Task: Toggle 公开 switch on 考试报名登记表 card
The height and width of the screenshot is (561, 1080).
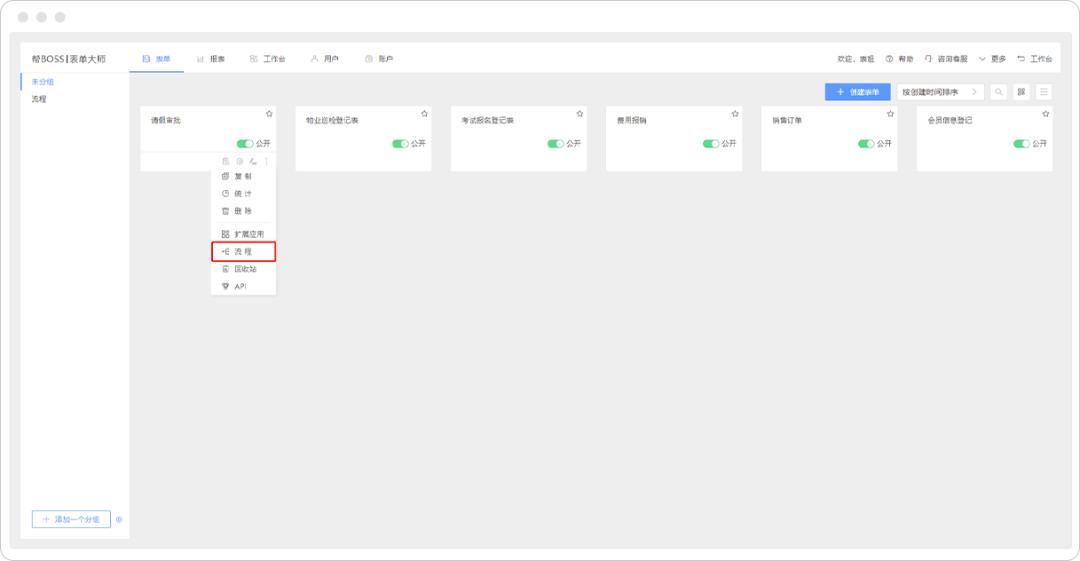Action: [x=555, y=143]
